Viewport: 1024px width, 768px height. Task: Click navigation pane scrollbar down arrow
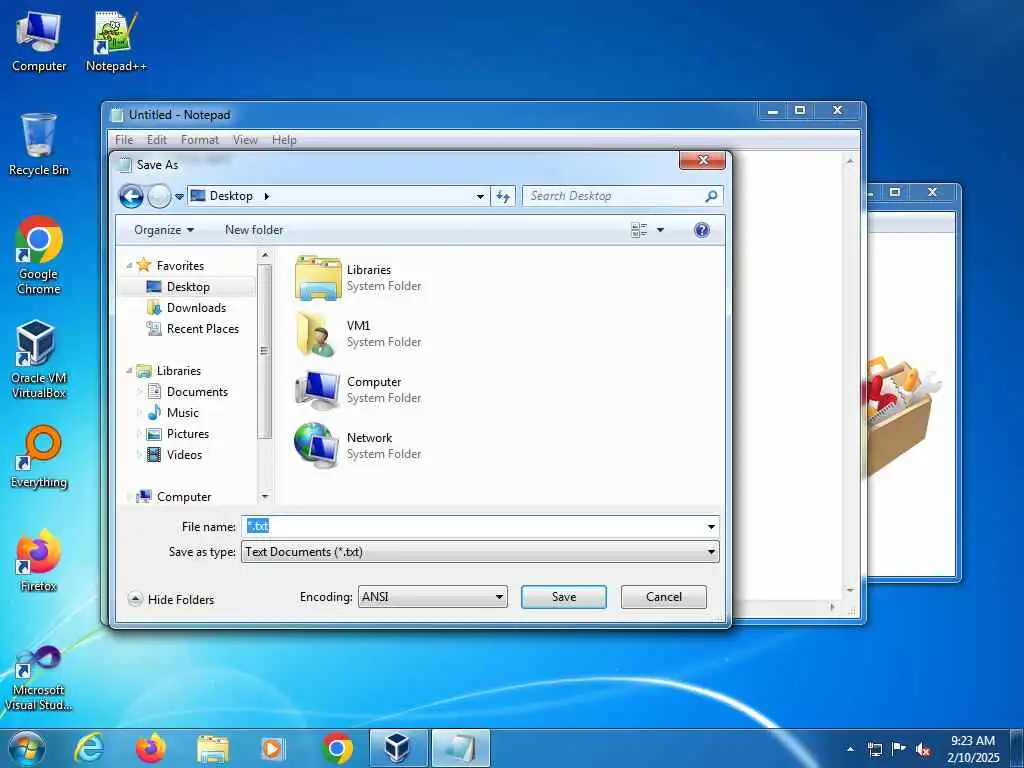click(x=264, y=497)
